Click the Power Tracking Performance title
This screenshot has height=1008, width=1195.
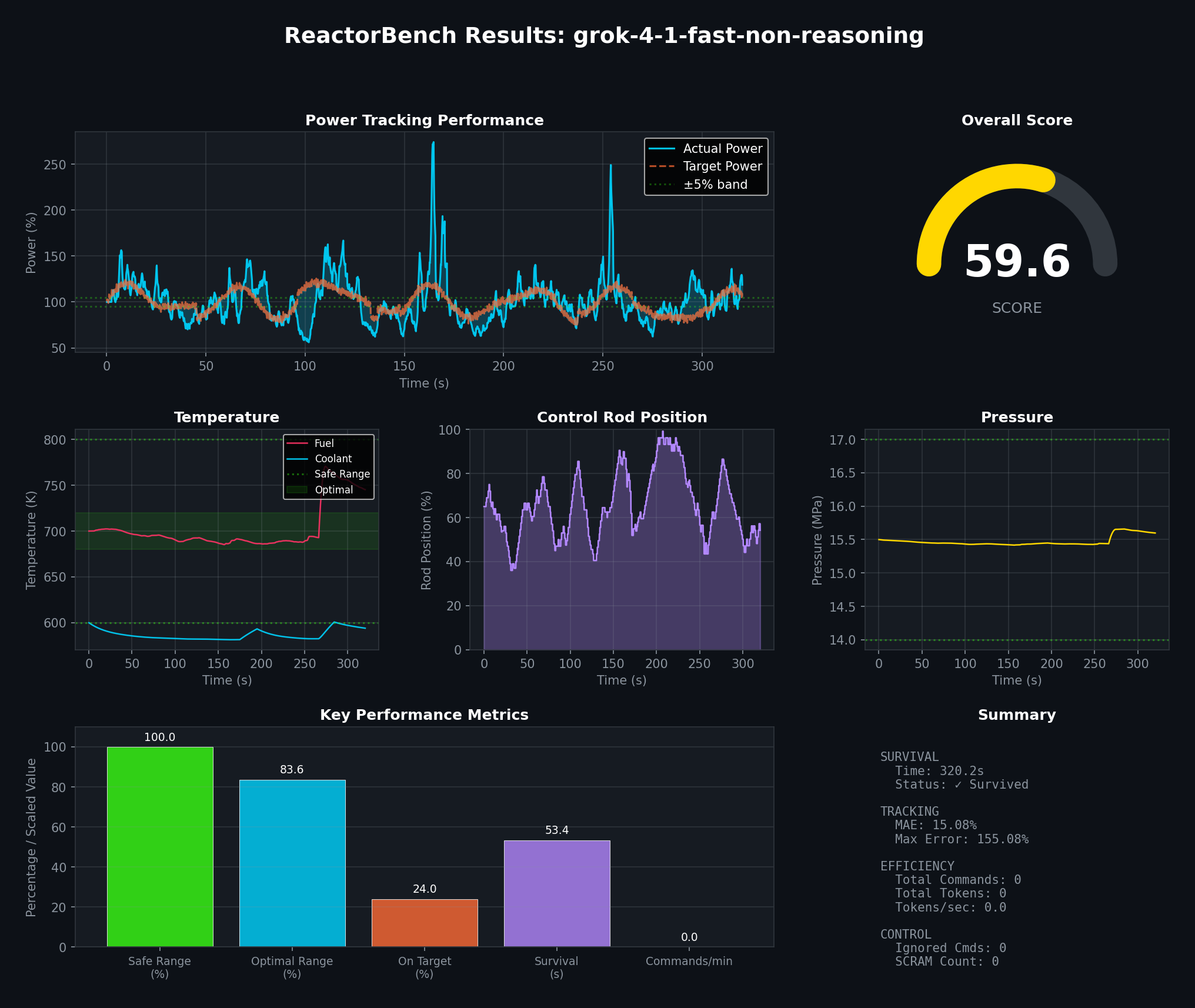(424, 121)
